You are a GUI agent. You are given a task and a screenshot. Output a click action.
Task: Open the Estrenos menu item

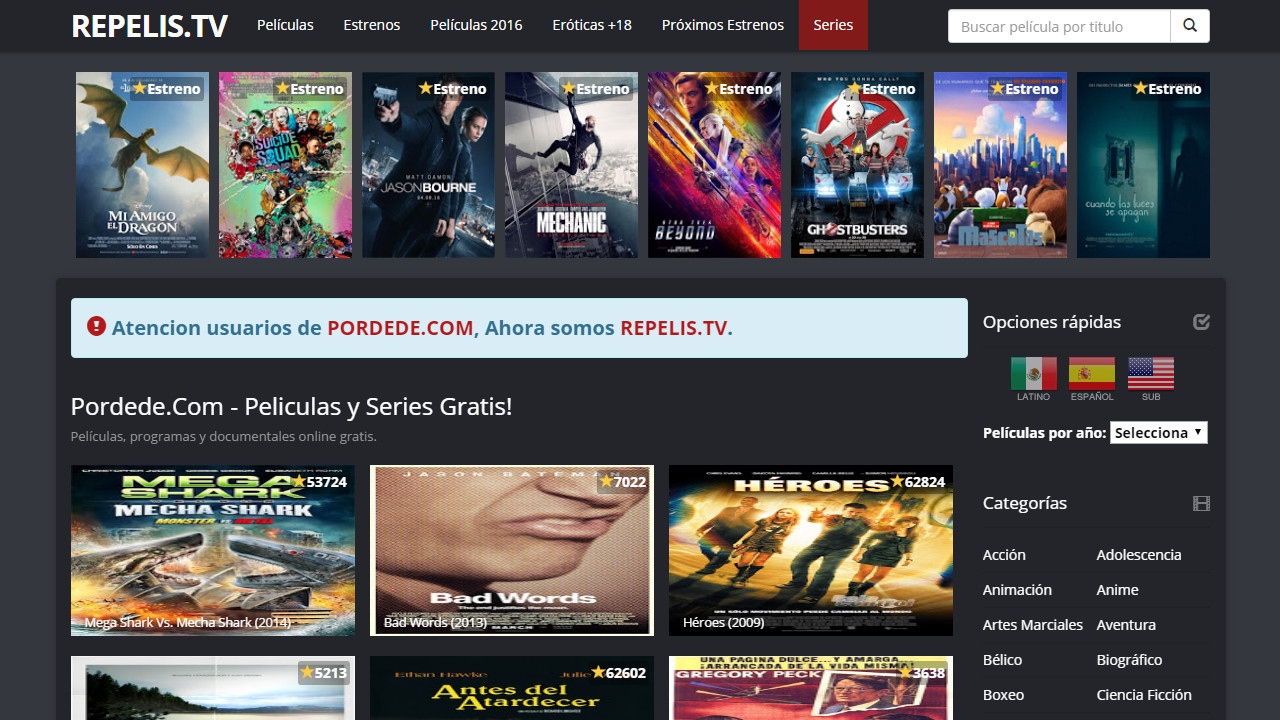[x=371, y=25]
